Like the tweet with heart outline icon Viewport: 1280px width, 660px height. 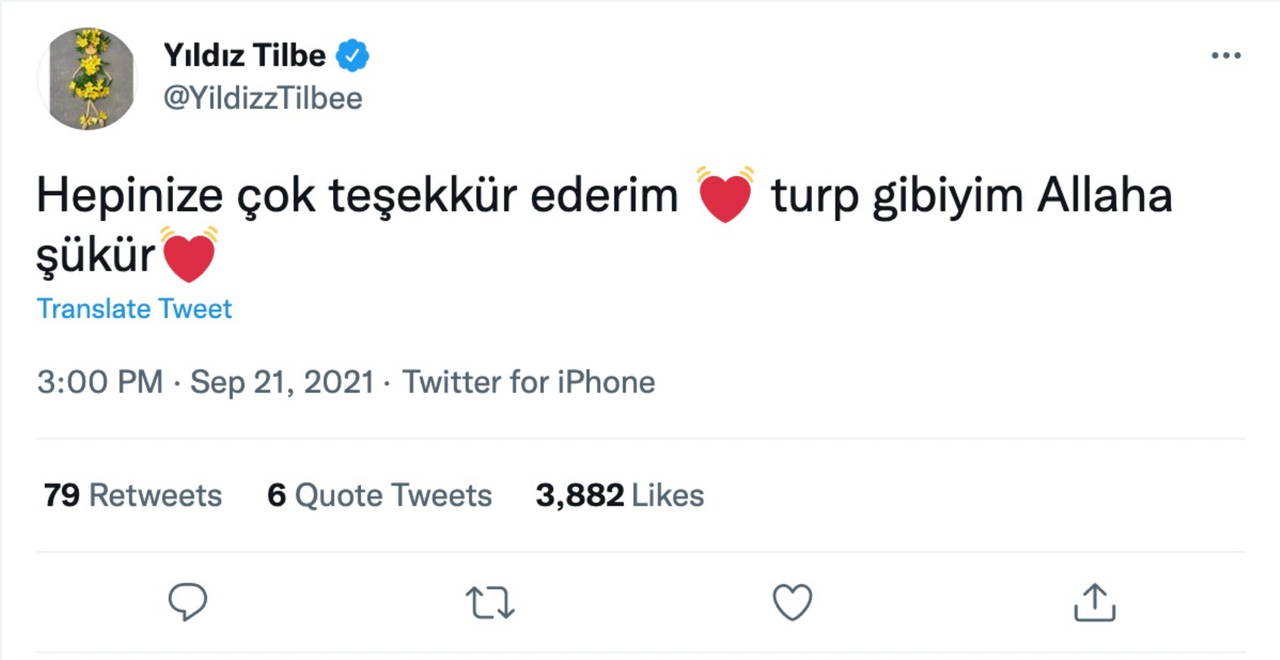793,602
